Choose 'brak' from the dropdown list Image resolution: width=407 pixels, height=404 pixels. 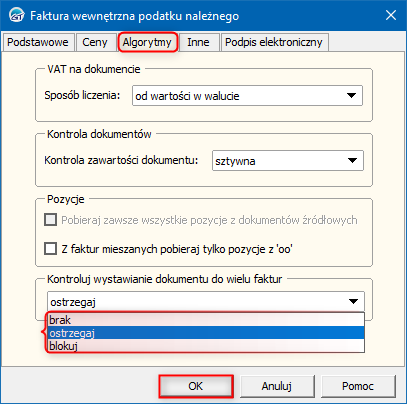206,320
